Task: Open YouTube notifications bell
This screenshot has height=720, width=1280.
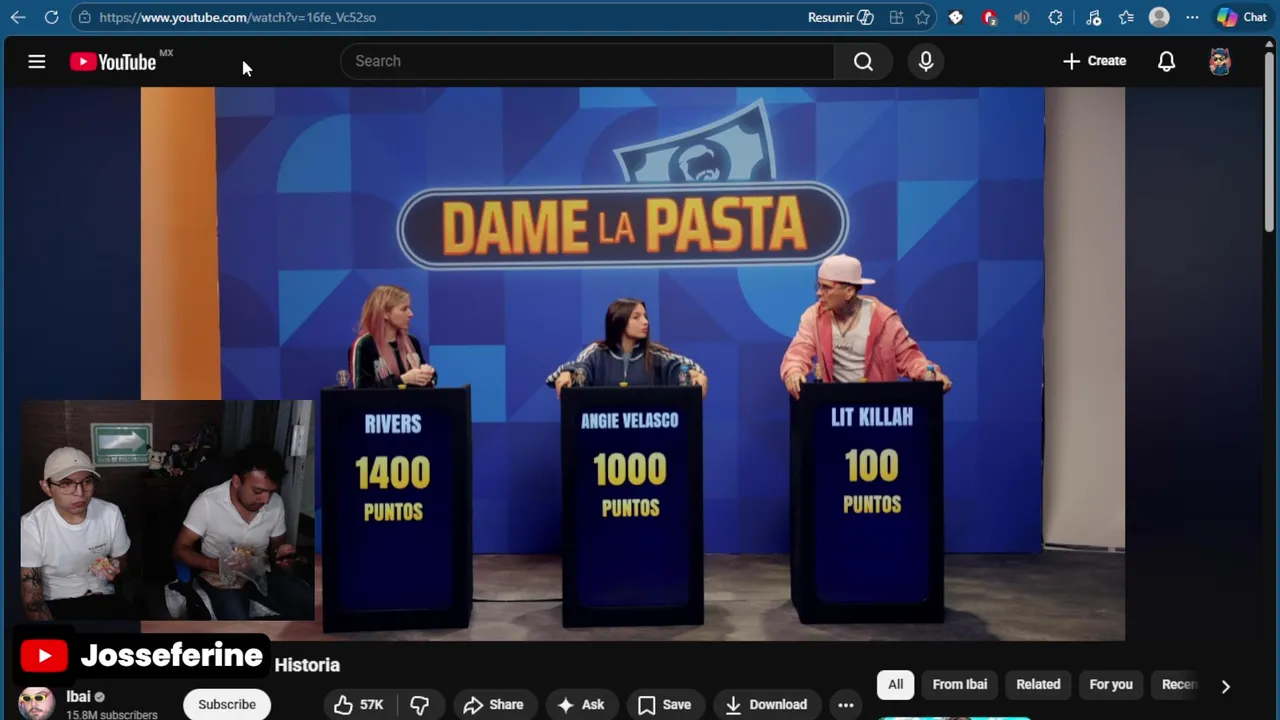Action: pos(1166,61)
